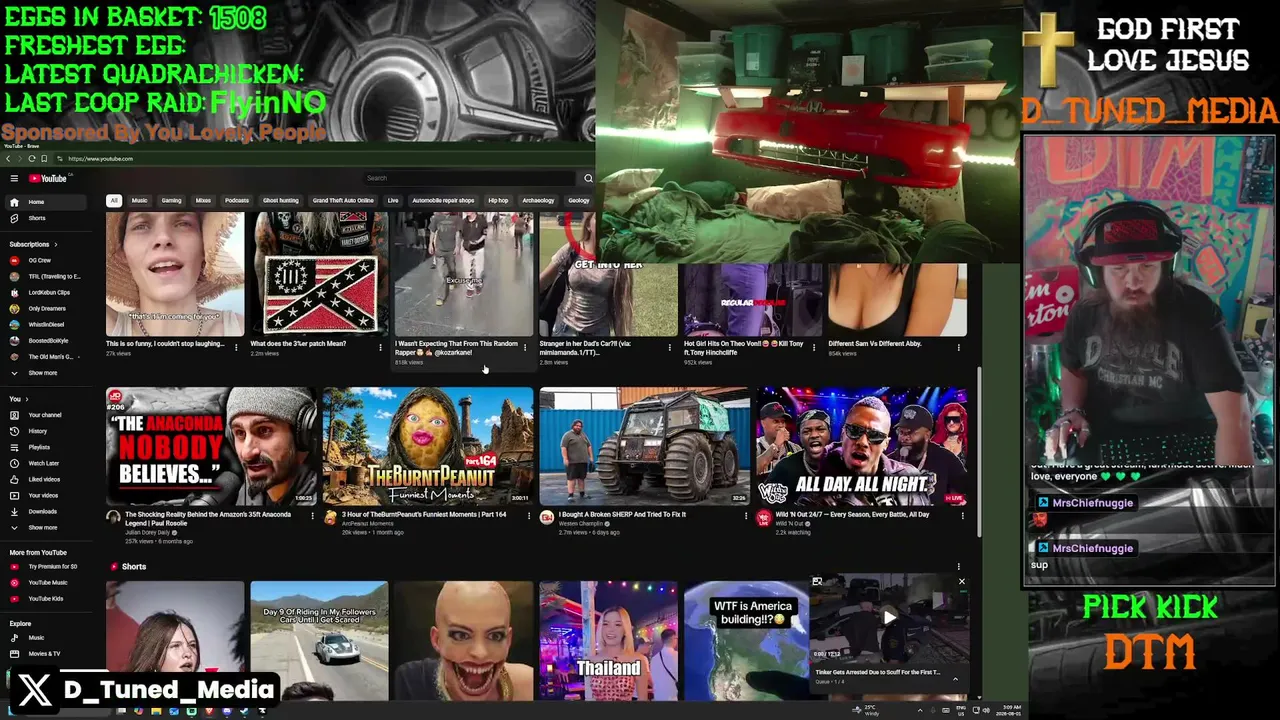Open Only Dreamers subscription channel
The width and height of the screenshot is (1280, 720).
pos(45,308)
